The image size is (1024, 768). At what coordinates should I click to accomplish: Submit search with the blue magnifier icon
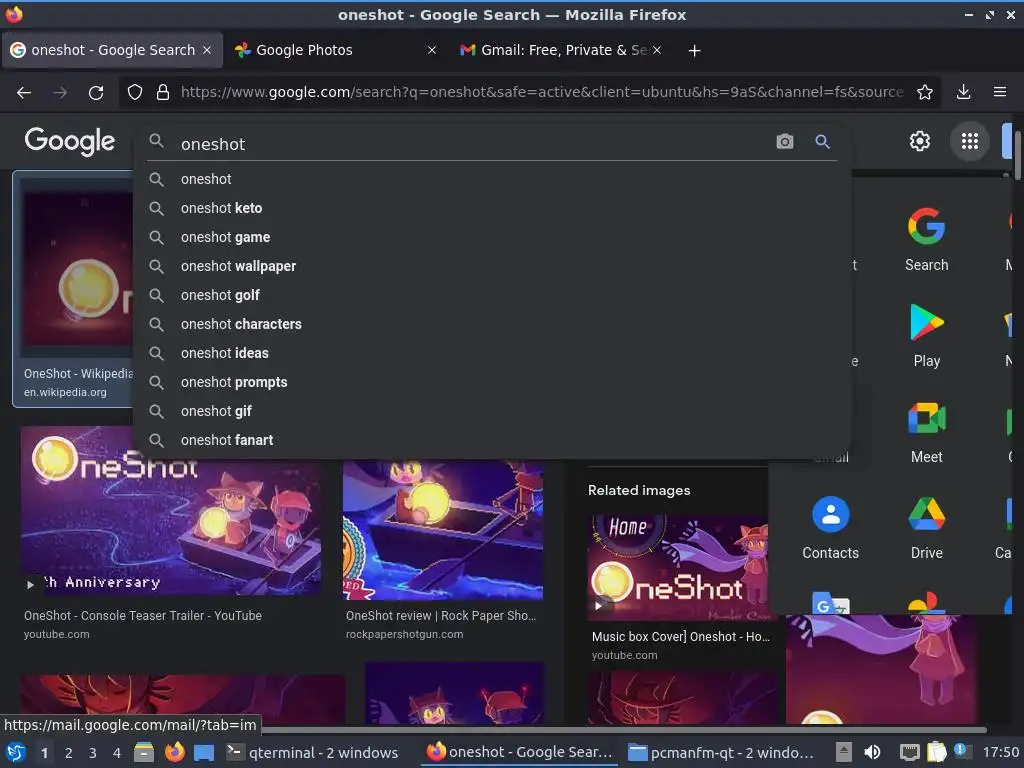point(822,142)
